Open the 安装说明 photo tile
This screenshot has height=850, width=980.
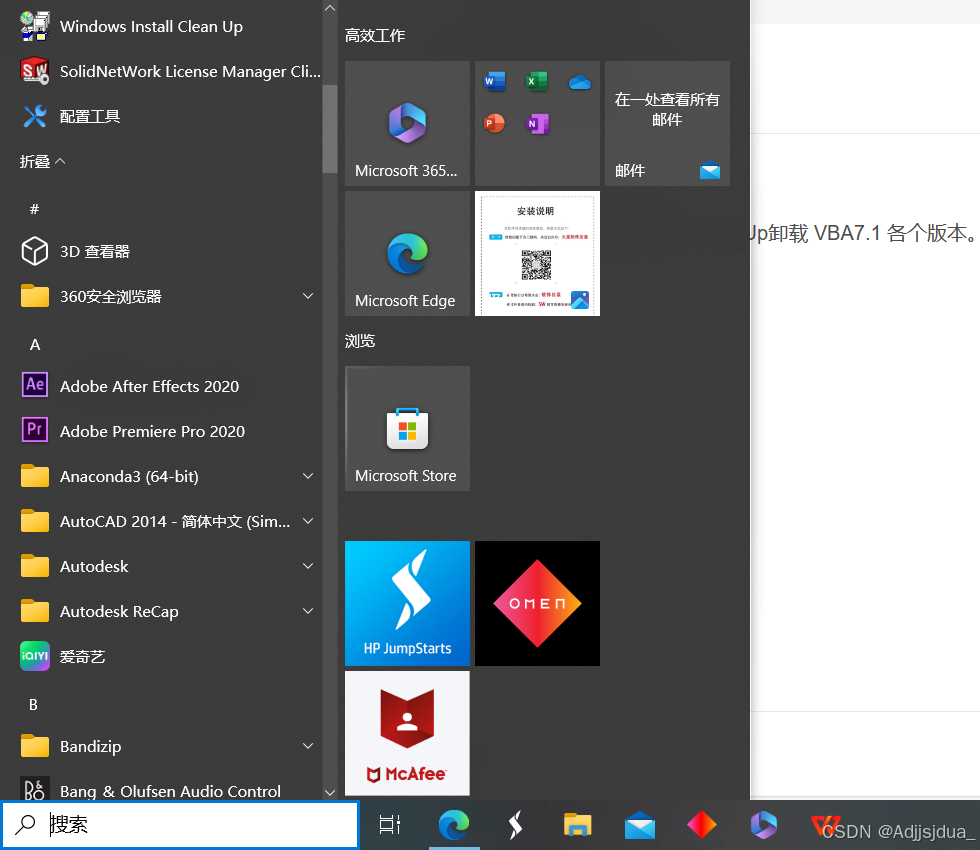pyautogui.click(x=538, y=253)
